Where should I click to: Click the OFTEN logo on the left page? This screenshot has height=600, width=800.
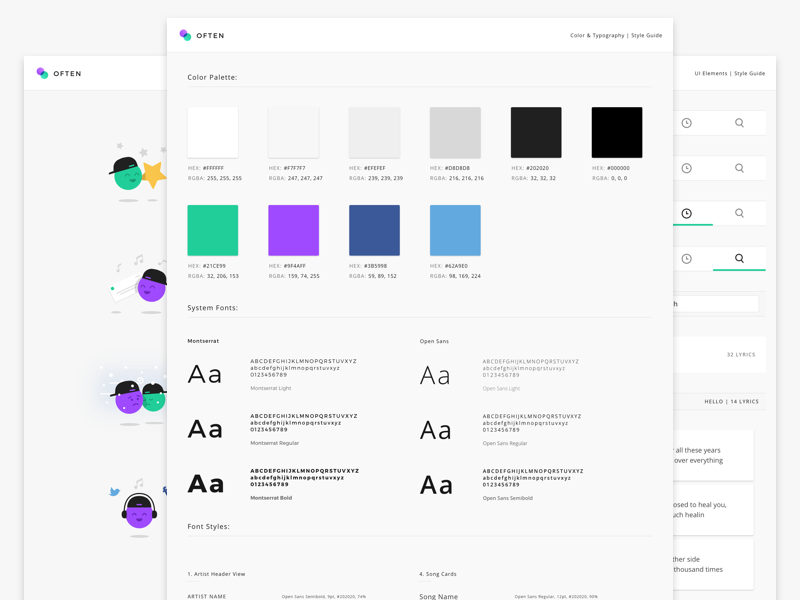coord(59,73)
